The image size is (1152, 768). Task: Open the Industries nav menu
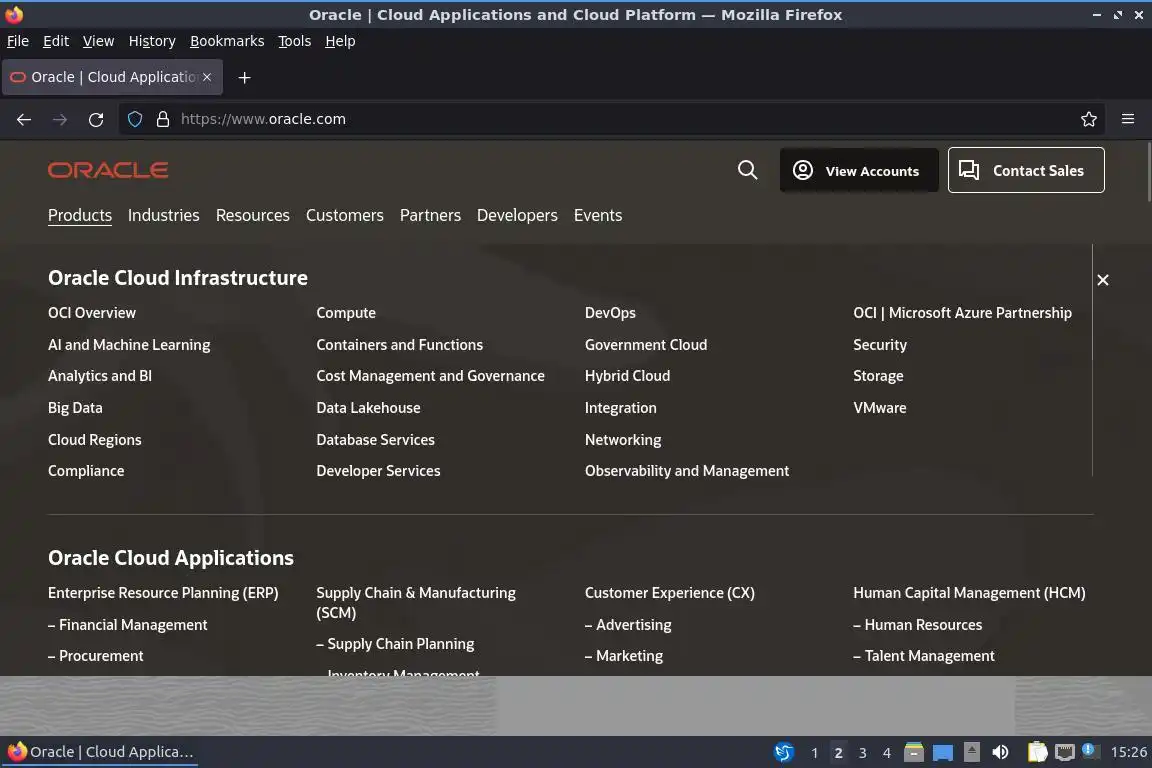[164, 215]
